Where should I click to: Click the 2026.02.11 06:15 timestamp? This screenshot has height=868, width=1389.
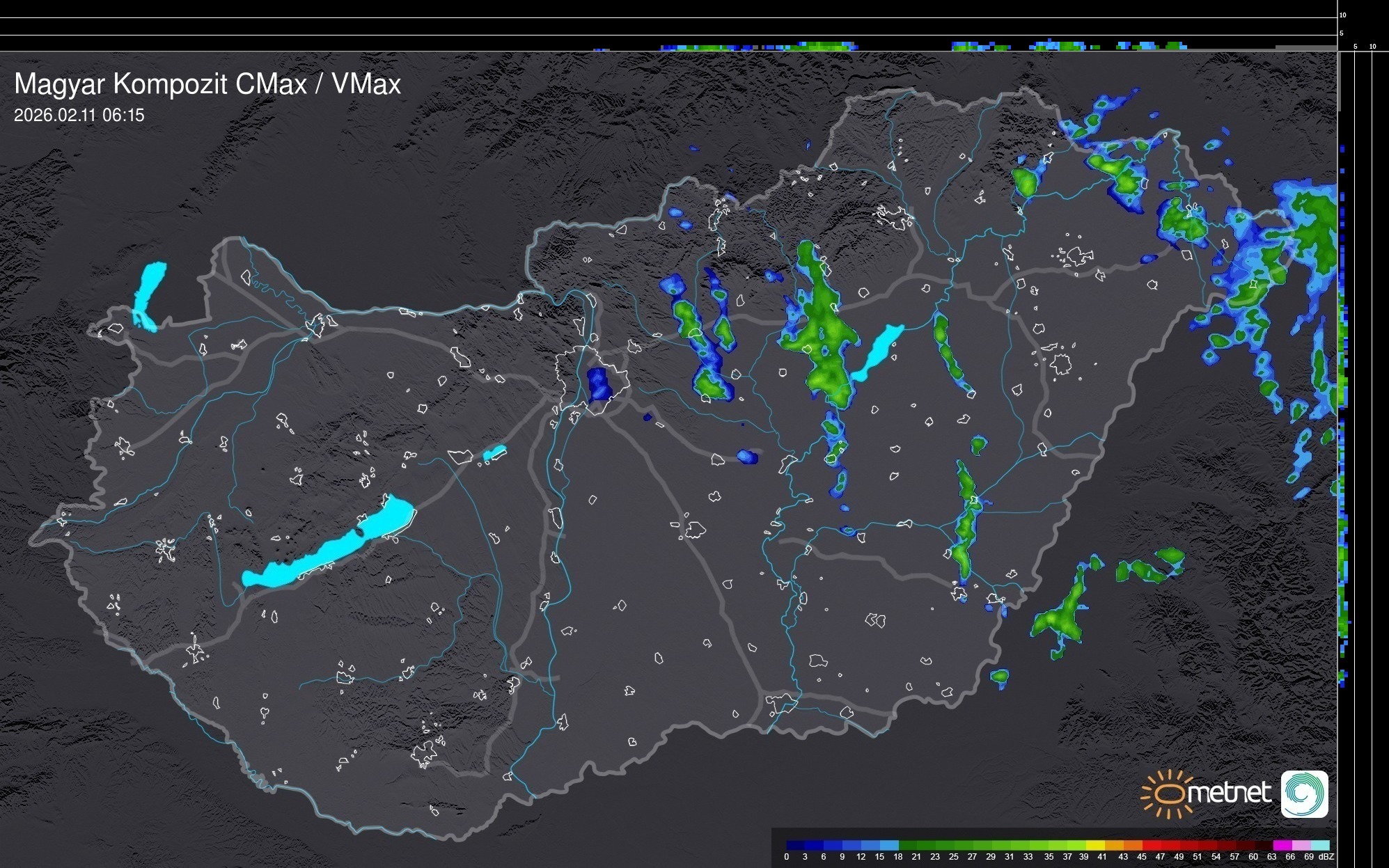(79, 115)
